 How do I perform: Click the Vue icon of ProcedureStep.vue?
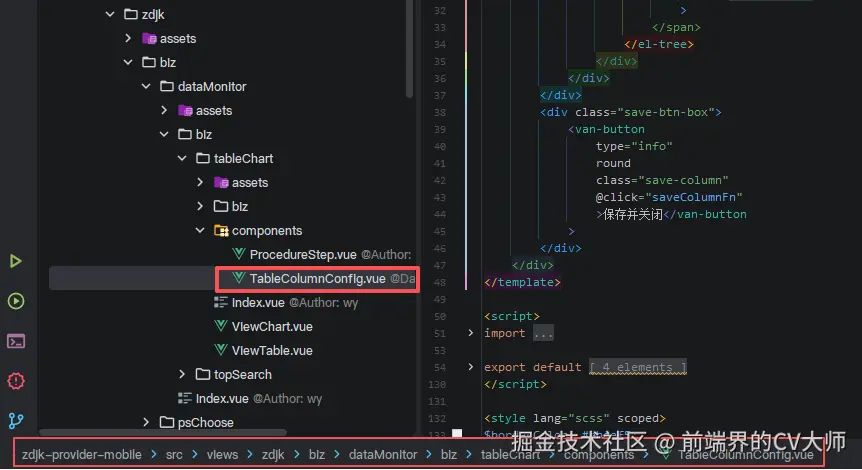coord(239,254)
